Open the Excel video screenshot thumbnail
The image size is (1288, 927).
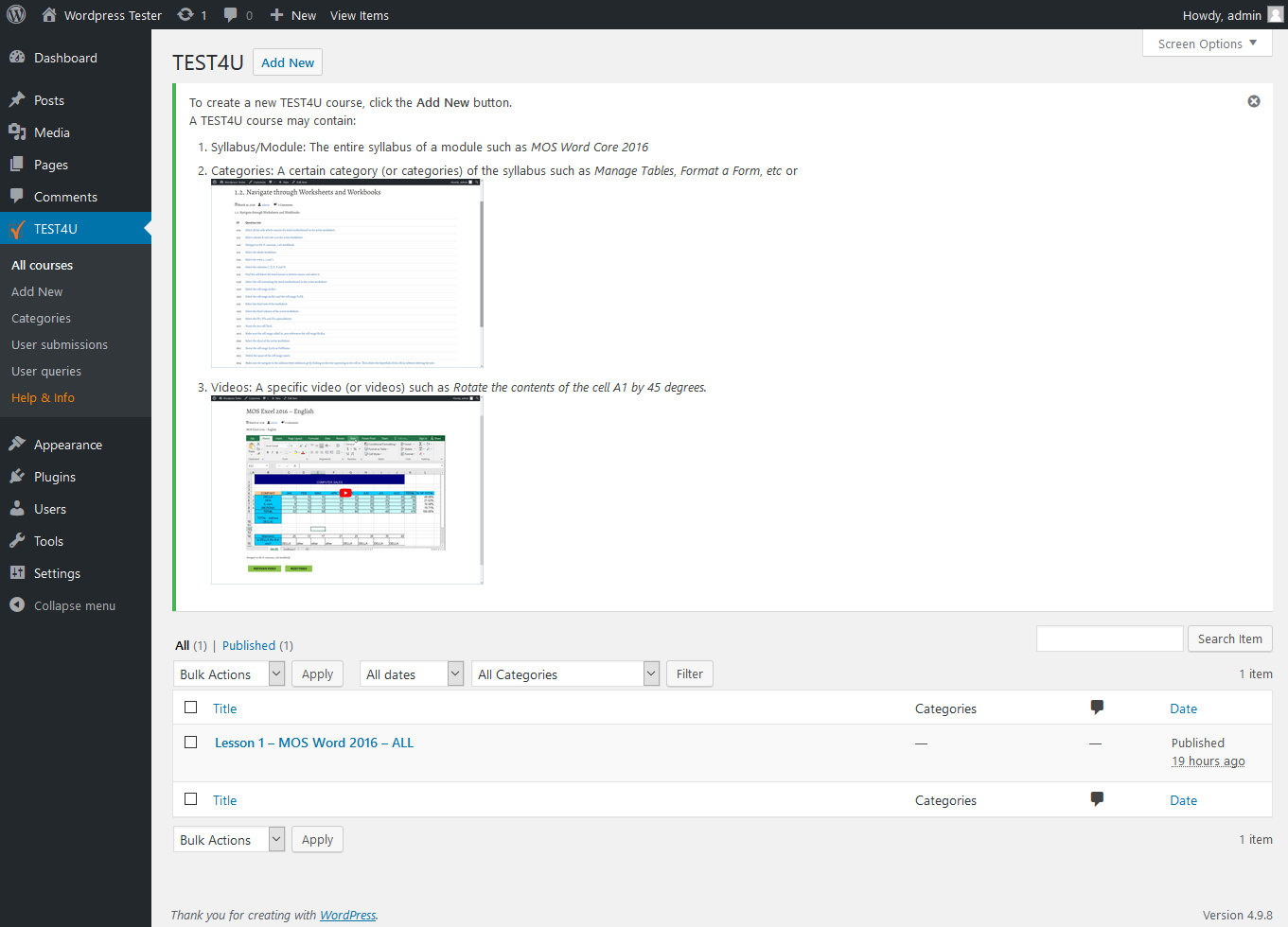[x=347, y=490]
